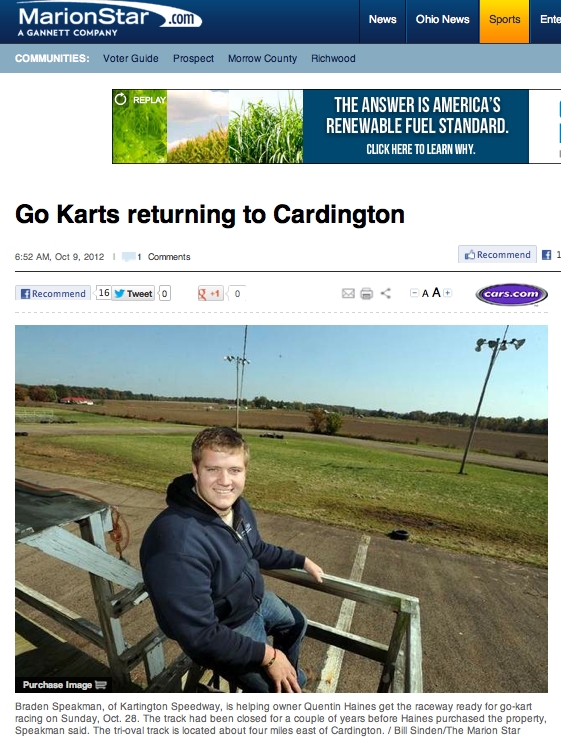561x748 pixels.
Task: Decrease text size with minus icon
Action: [x=414, y=293]
